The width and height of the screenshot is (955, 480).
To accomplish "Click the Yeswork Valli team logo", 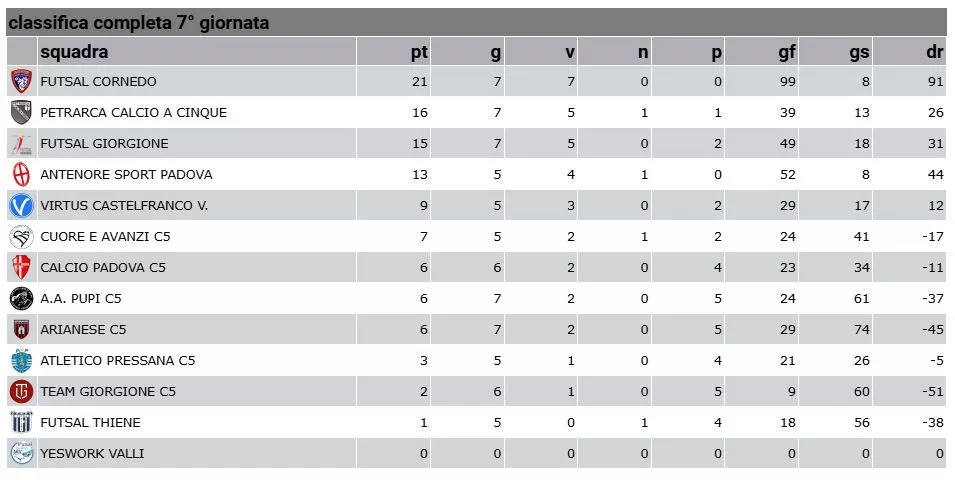I will [21, 454].
